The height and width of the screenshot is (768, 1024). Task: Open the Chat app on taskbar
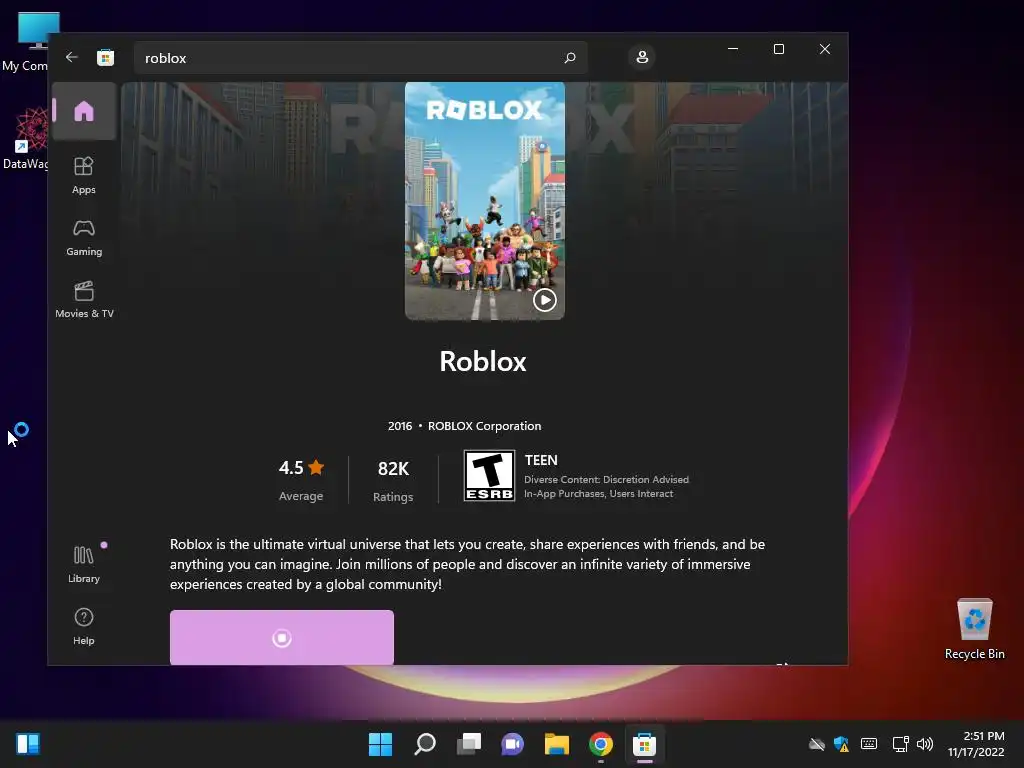point(512,744)
